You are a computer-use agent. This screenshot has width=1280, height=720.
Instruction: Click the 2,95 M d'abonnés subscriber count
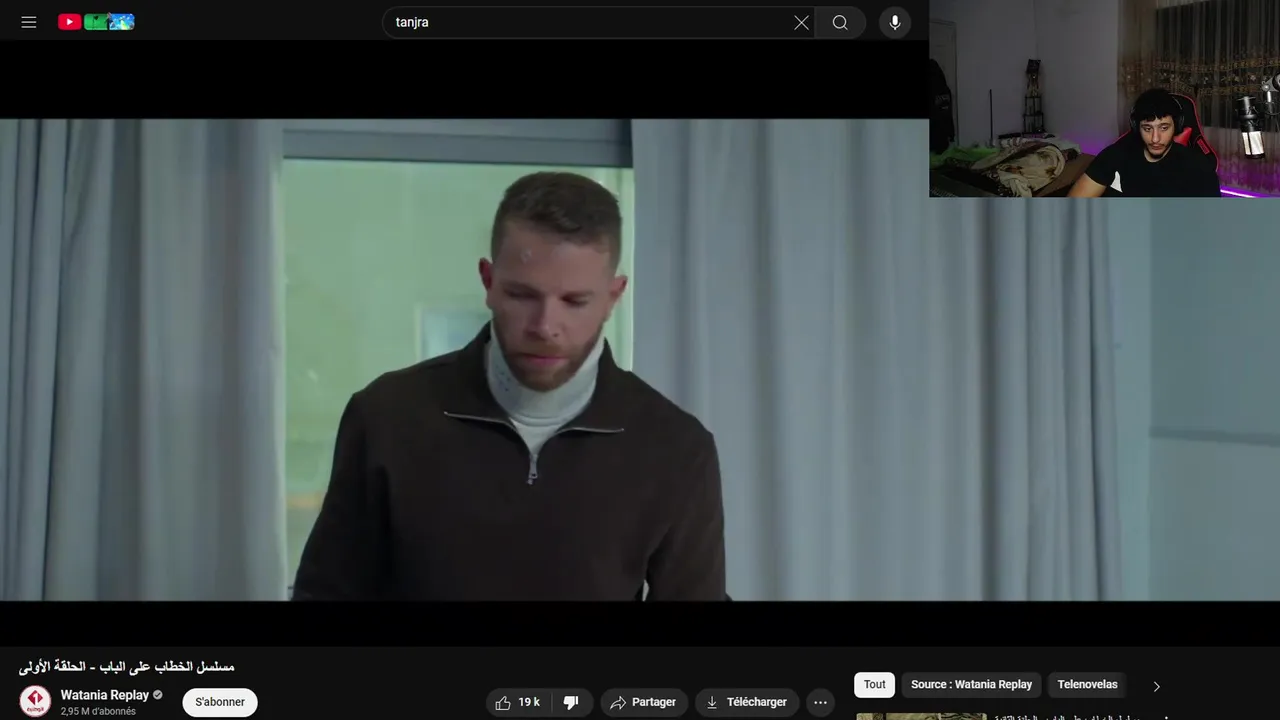98,711
